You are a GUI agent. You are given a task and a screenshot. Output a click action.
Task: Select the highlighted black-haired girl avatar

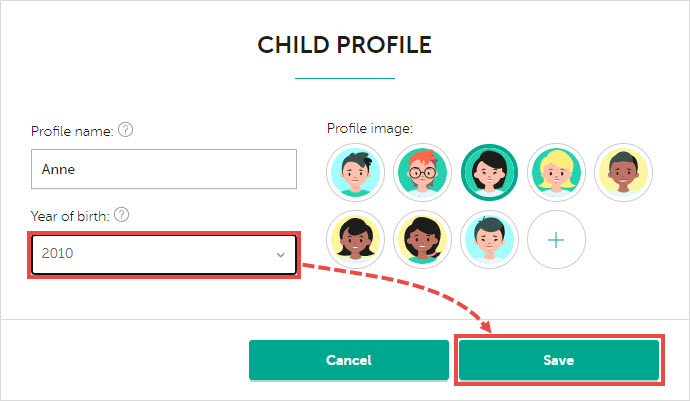pos(489,173)
